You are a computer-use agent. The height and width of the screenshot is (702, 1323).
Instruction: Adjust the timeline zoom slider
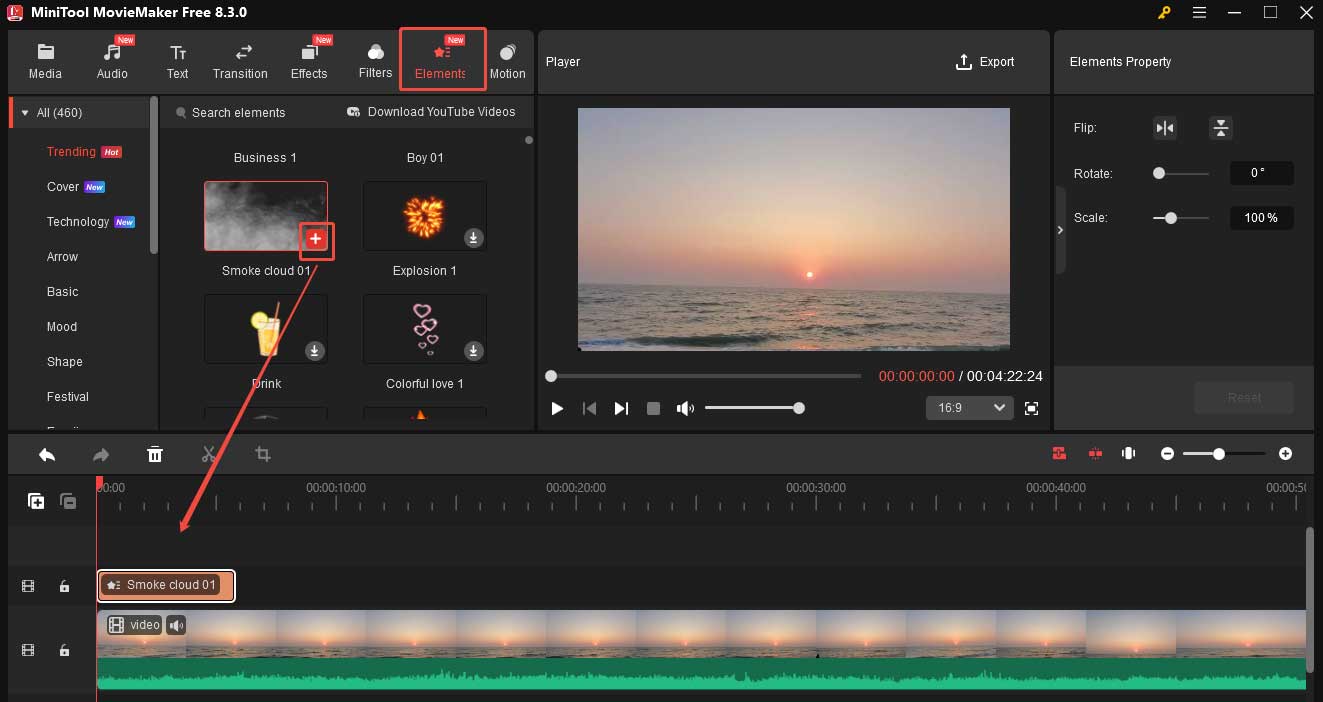tap(1225, 454)
